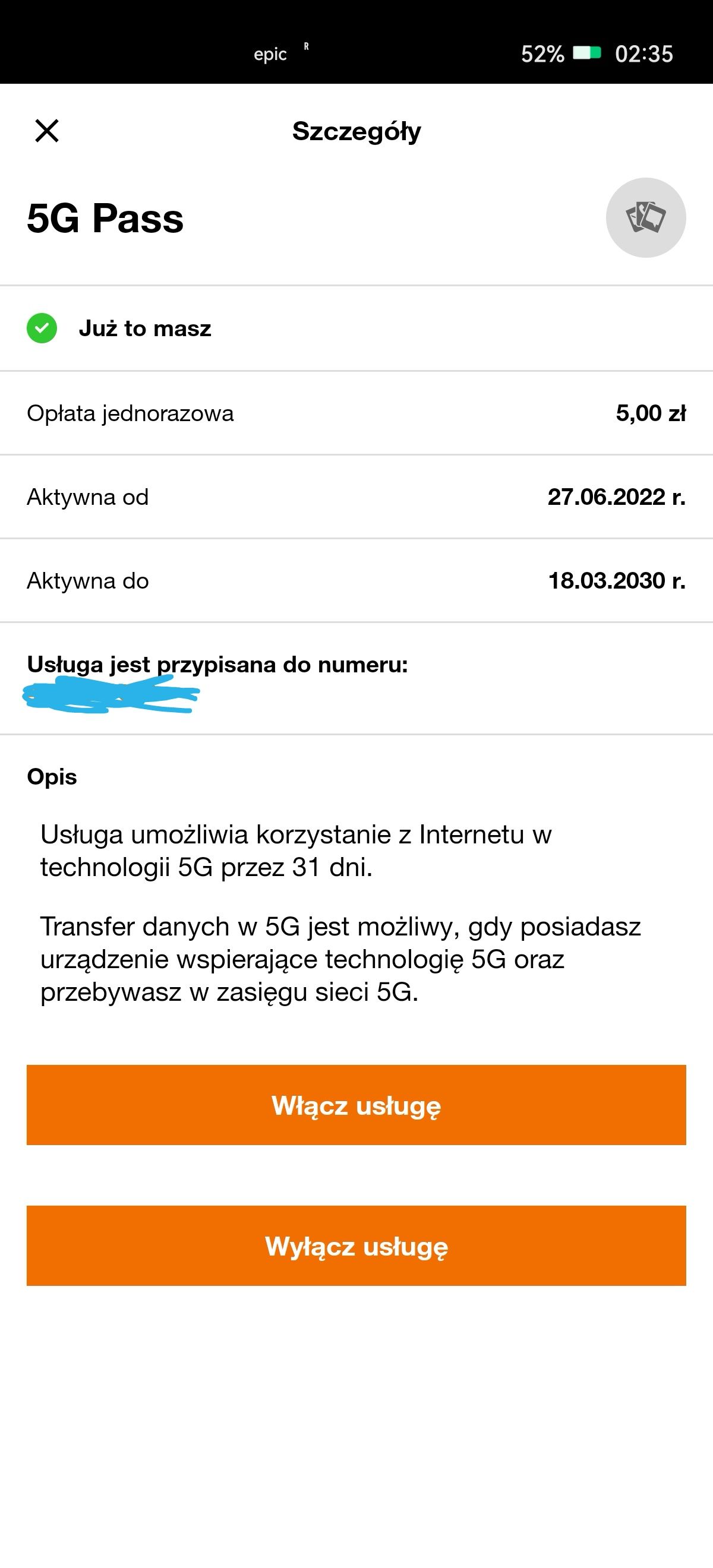The image size is (713, 1568).
Task: Tap the date 18.03.2030 r.
Action: (617, 581)
